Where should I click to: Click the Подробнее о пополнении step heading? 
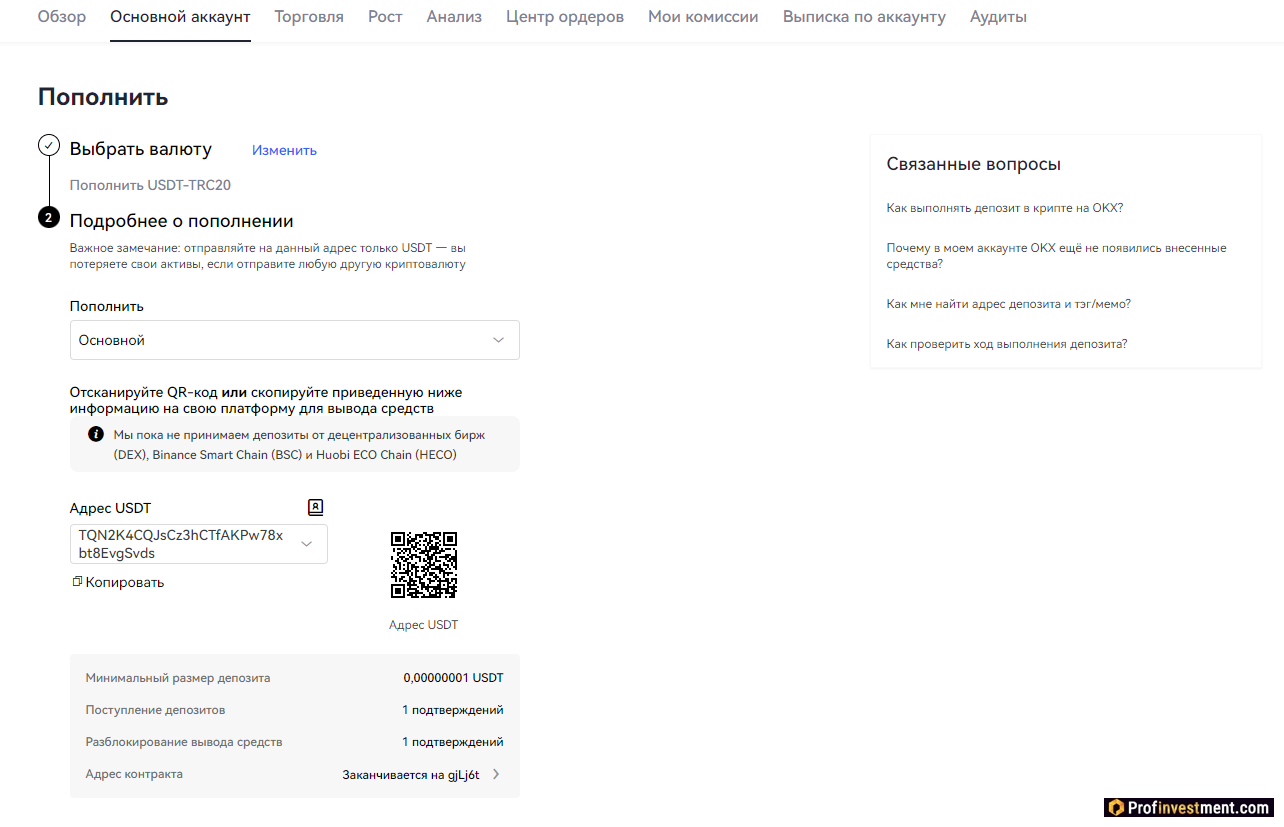point(181,221)
